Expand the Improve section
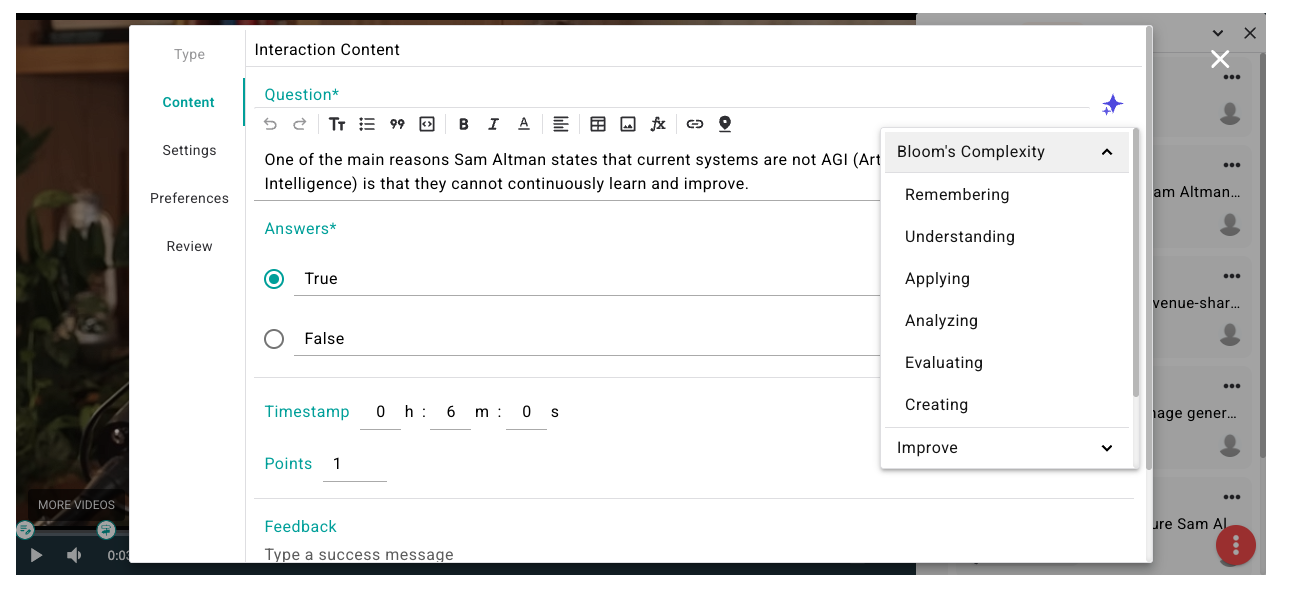Viewport: 1296px width, 611px height. (x=1106, y=448)
